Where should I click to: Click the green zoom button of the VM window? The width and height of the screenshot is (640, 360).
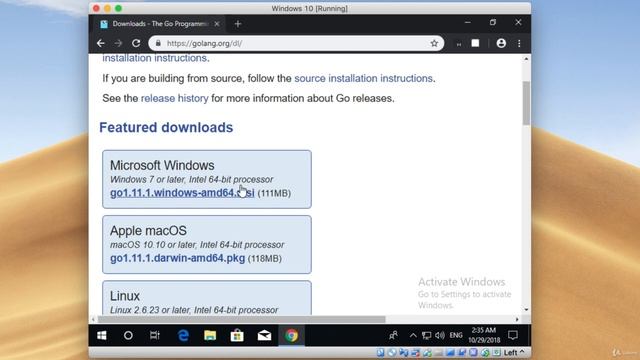click(118, 8)
